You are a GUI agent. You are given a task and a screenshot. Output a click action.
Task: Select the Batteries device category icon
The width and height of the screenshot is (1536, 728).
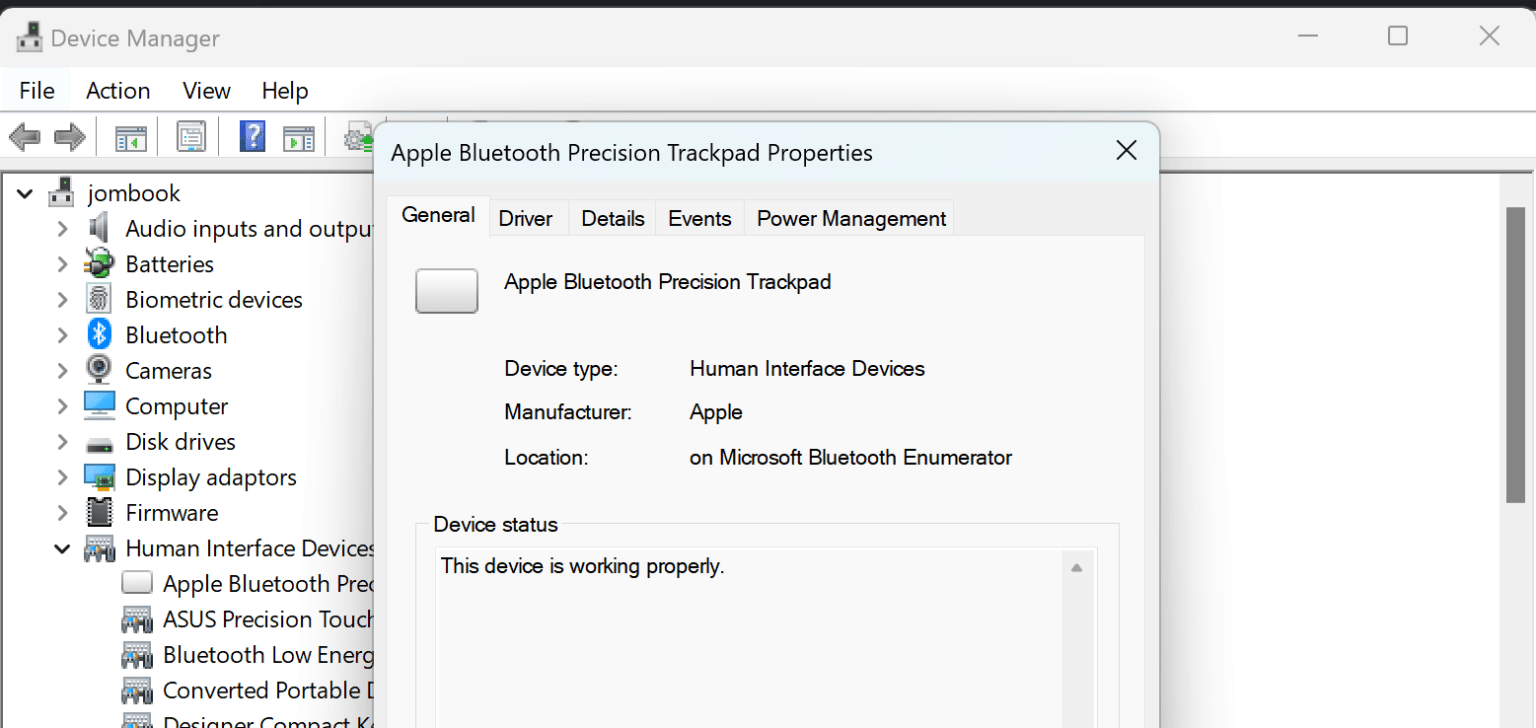tap(98, 263)
